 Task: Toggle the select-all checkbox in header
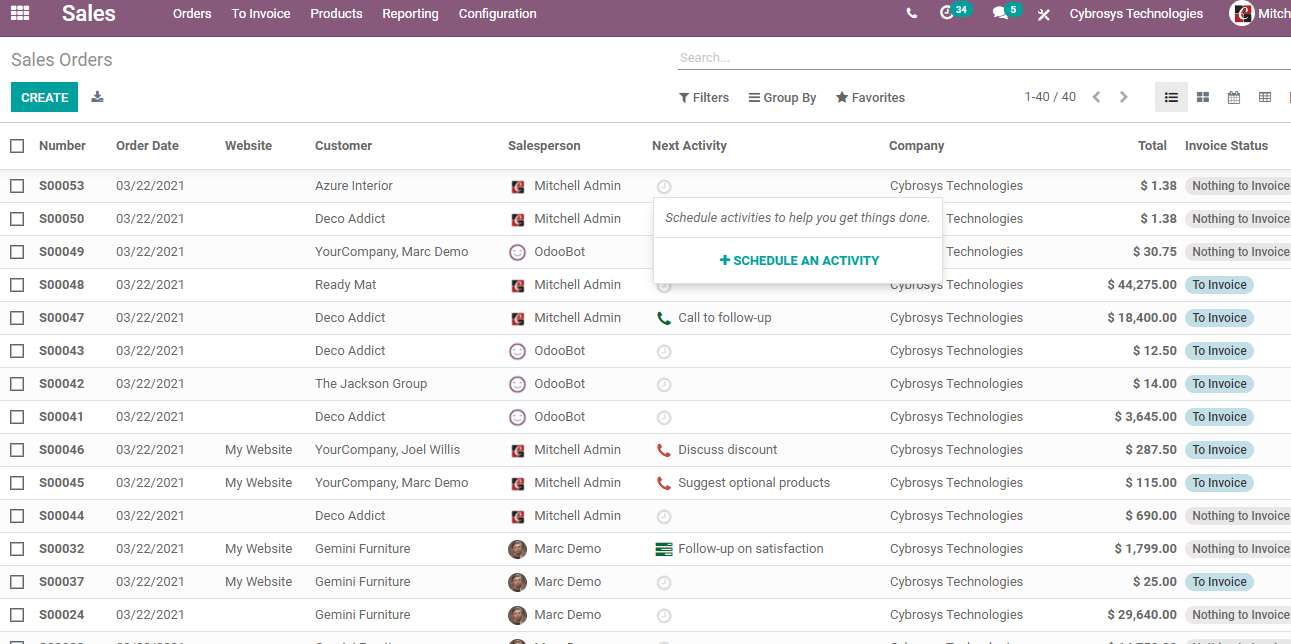pyautogui.click(x=17, y=146)
